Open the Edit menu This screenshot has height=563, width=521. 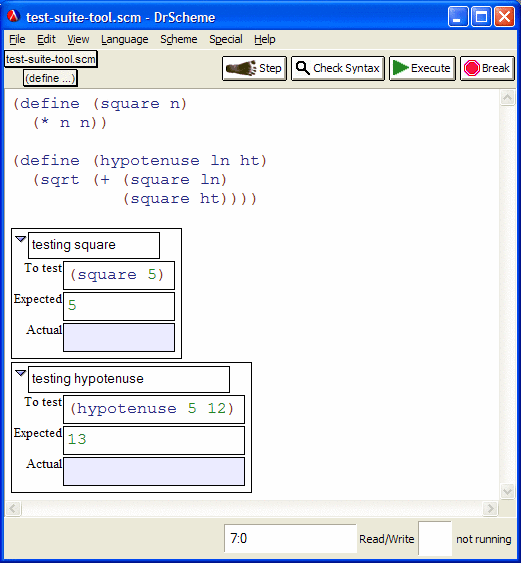(46, 39)
